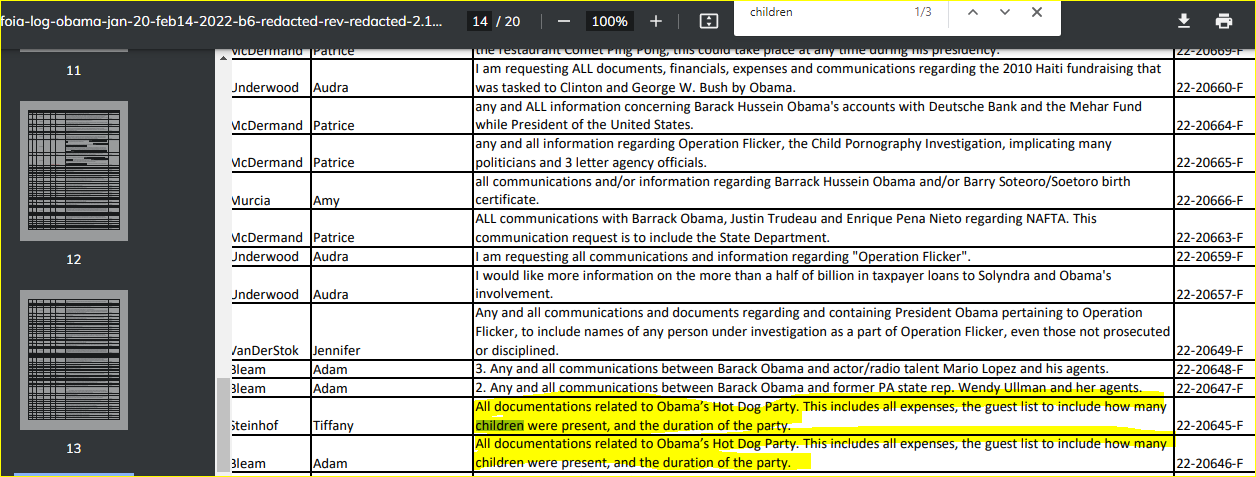1256x477 pixels.
Task: Go to previous search match
Action: tap(972, 12)
